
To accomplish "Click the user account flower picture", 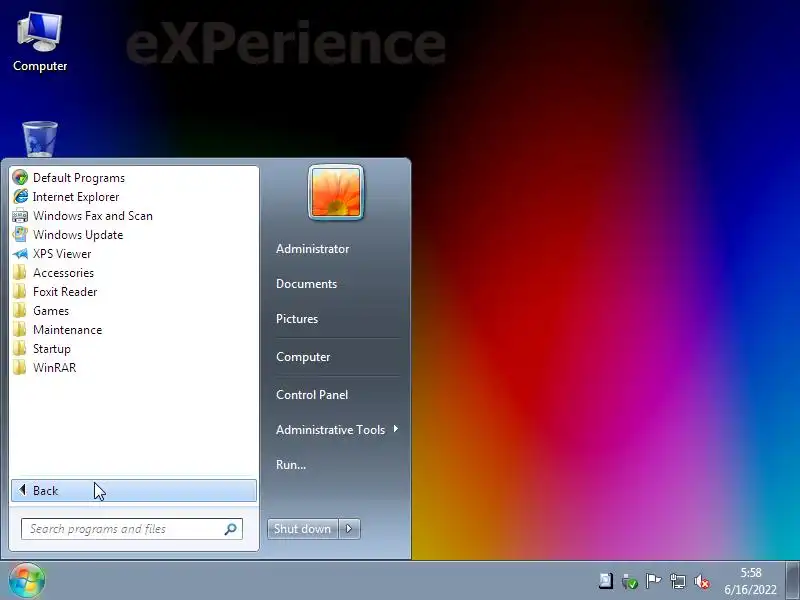I will (336, 193).
